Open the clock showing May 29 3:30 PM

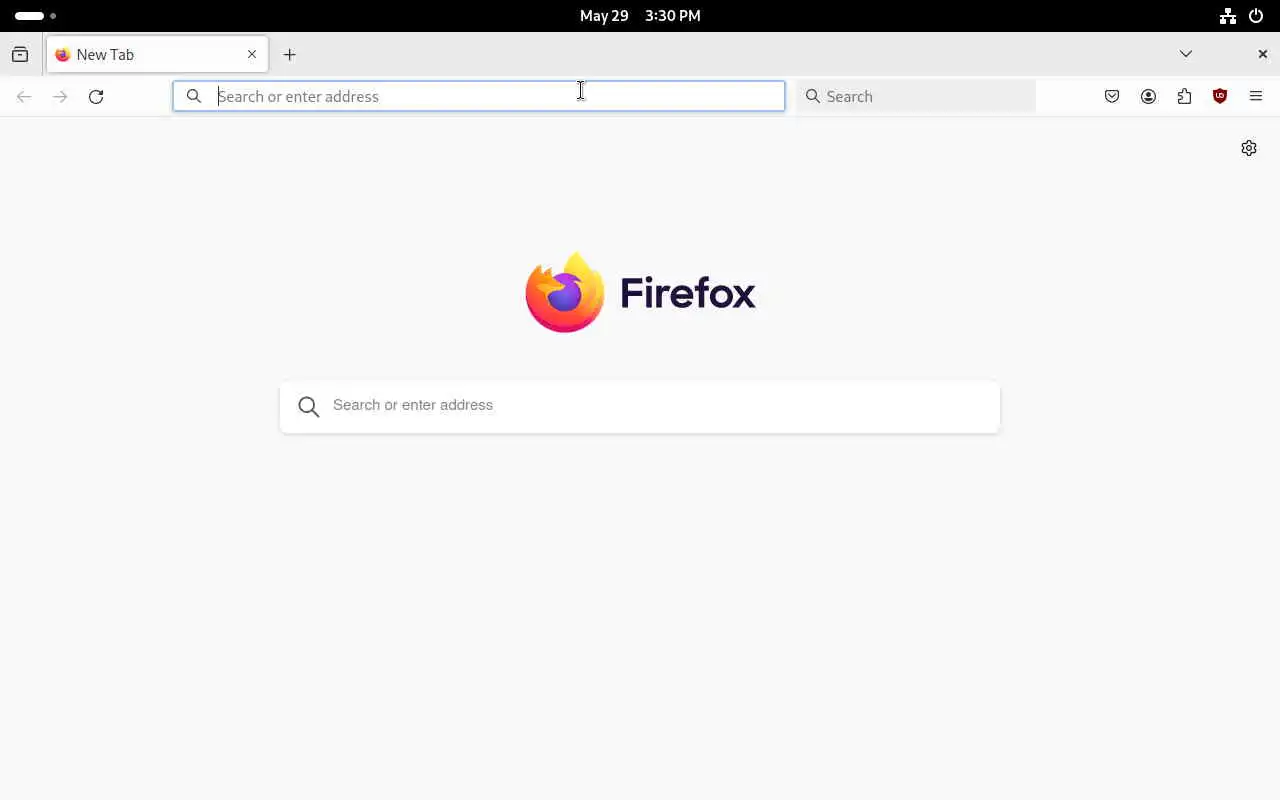click(x=640, y=16)
